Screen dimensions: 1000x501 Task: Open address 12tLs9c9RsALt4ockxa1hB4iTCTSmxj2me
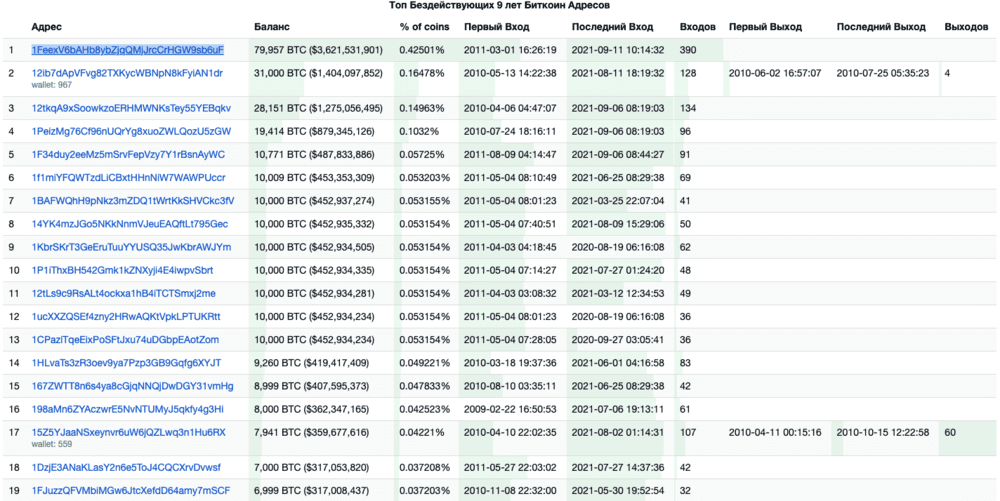pyautogui.click(x=124, y=293)
